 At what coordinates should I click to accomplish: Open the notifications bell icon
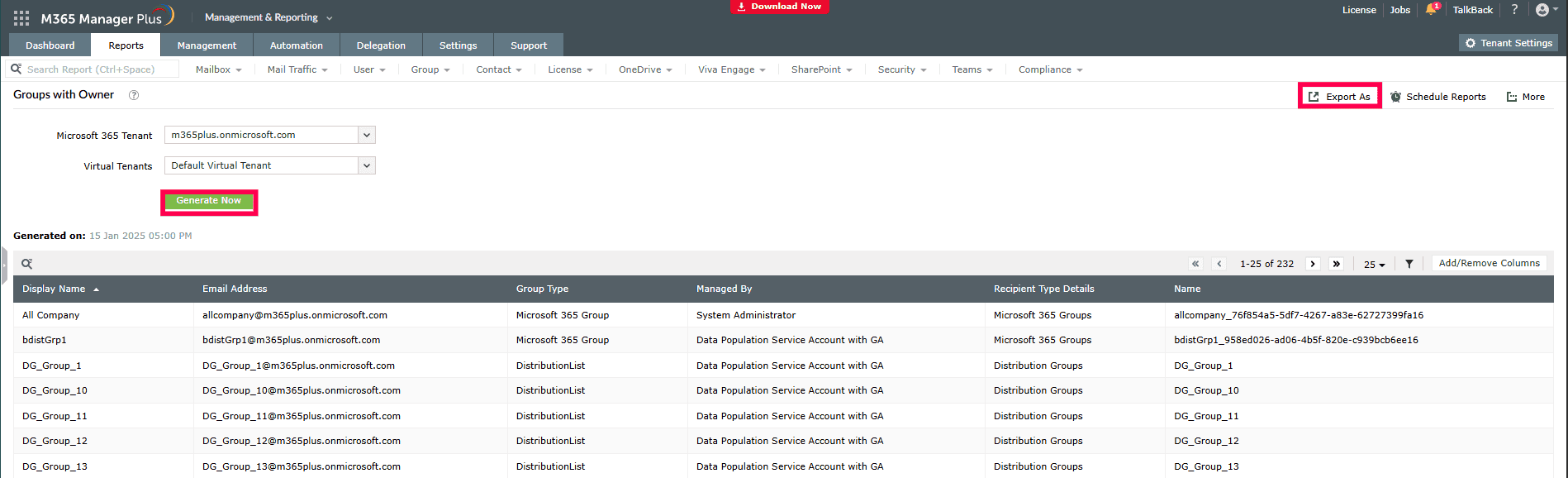(1432, 9)
